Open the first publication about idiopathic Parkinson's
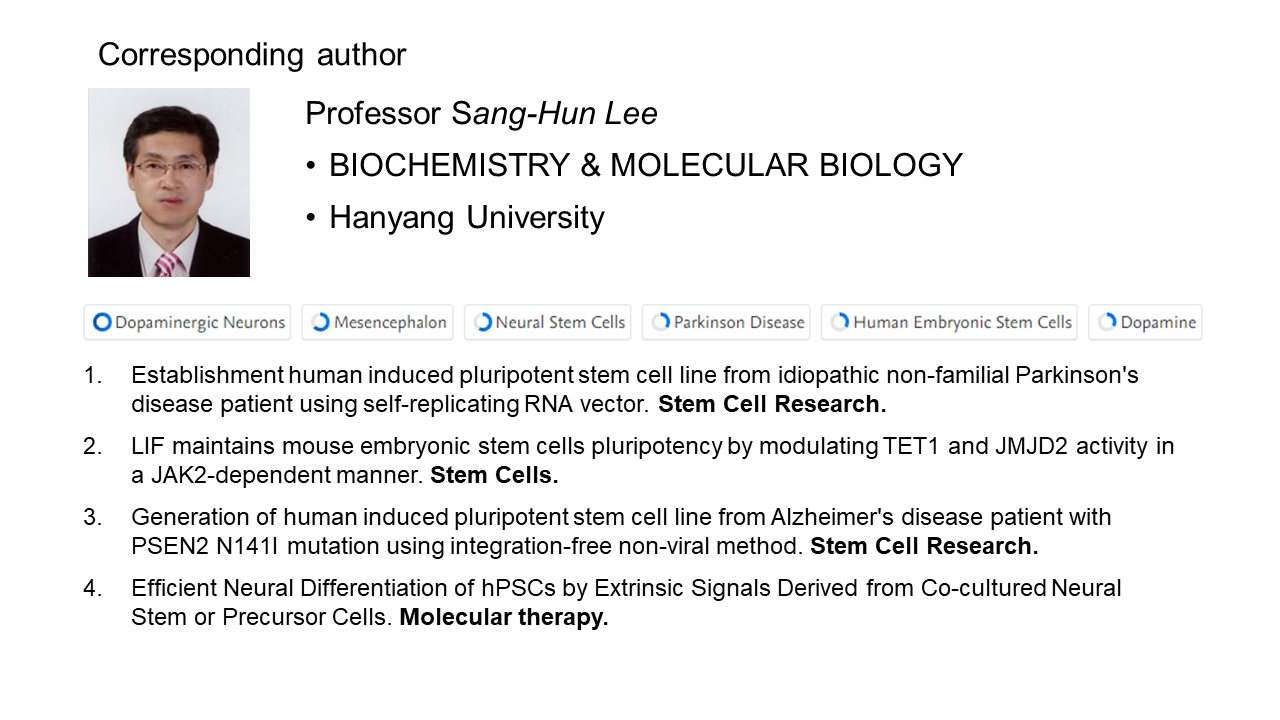This screenshot has width=1280, height=720. [635, 390]
